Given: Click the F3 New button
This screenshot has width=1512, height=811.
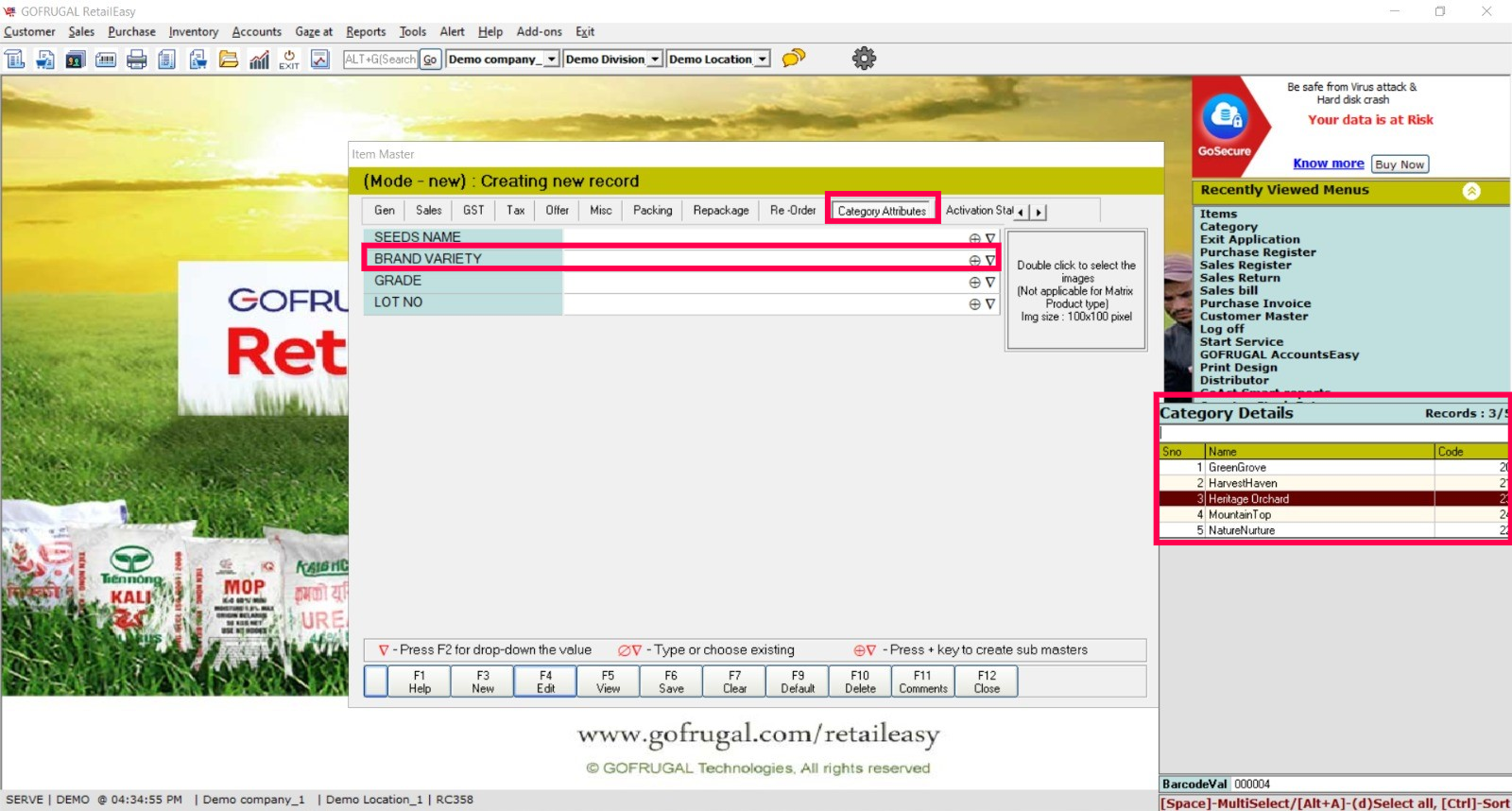Looking at the screenshot, I should click(x=483, y=682).
